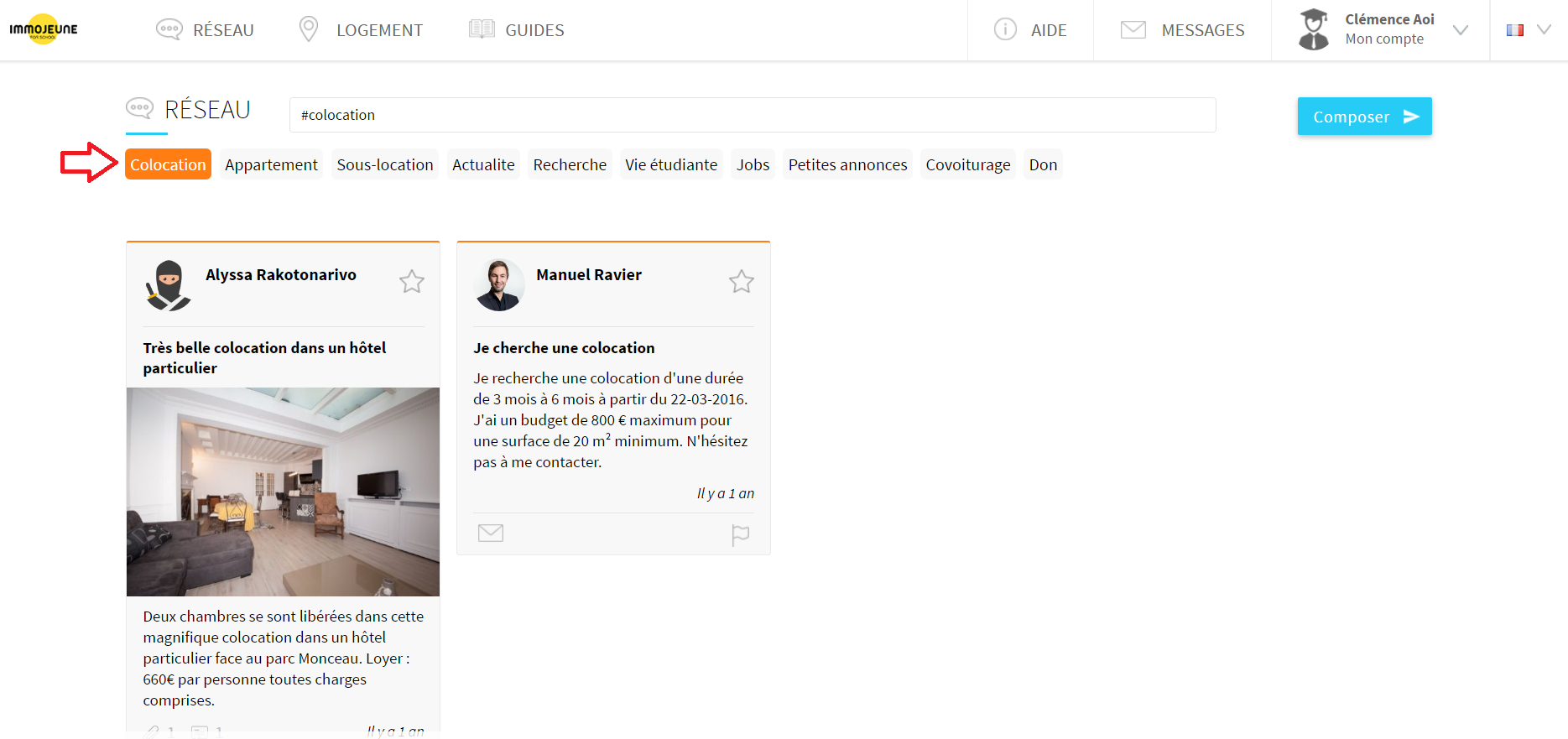
Task: Select the Colocation tag filter
Action: tap(168, 164)
